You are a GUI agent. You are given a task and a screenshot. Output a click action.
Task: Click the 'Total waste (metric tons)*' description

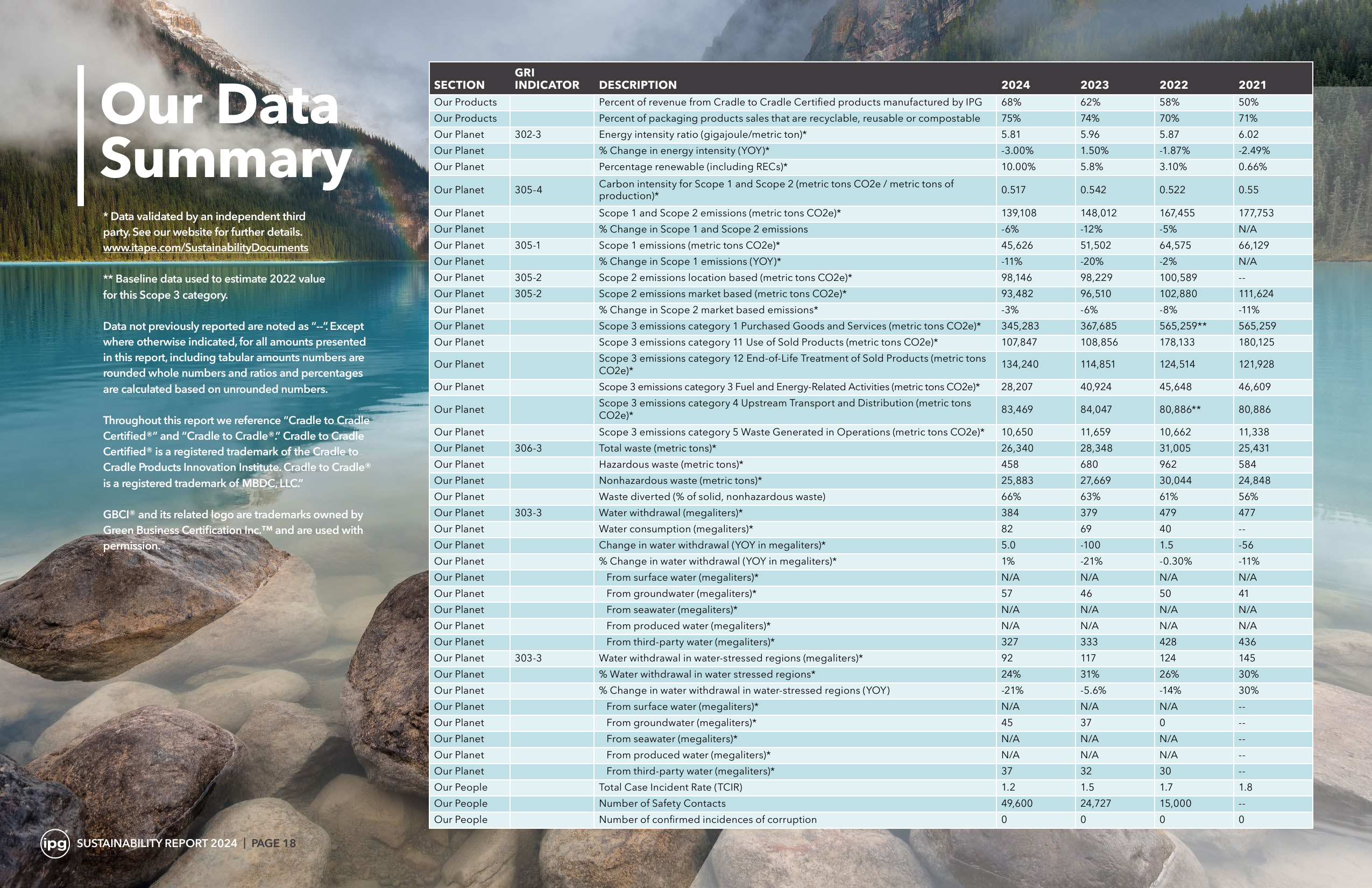(657, 448)
